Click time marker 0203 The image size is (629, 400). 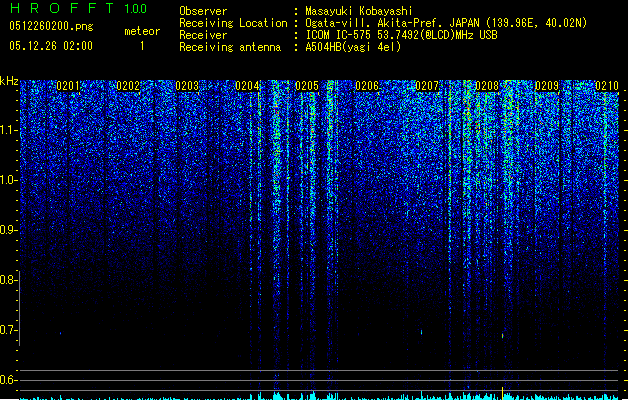pyautogui.click(x=187, y=86)
